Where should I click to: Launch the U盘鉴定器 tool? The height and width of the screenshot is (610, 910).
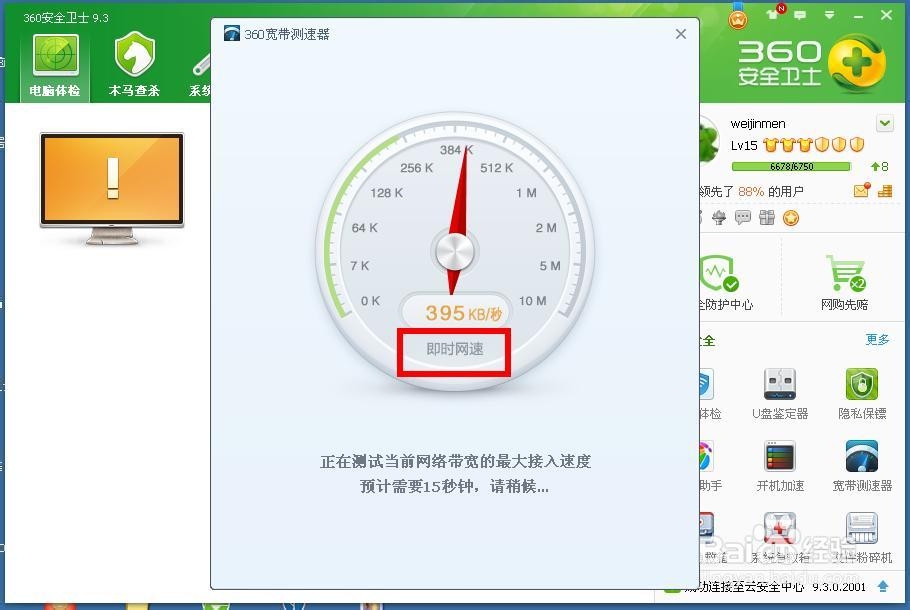(x=780, y=394)
